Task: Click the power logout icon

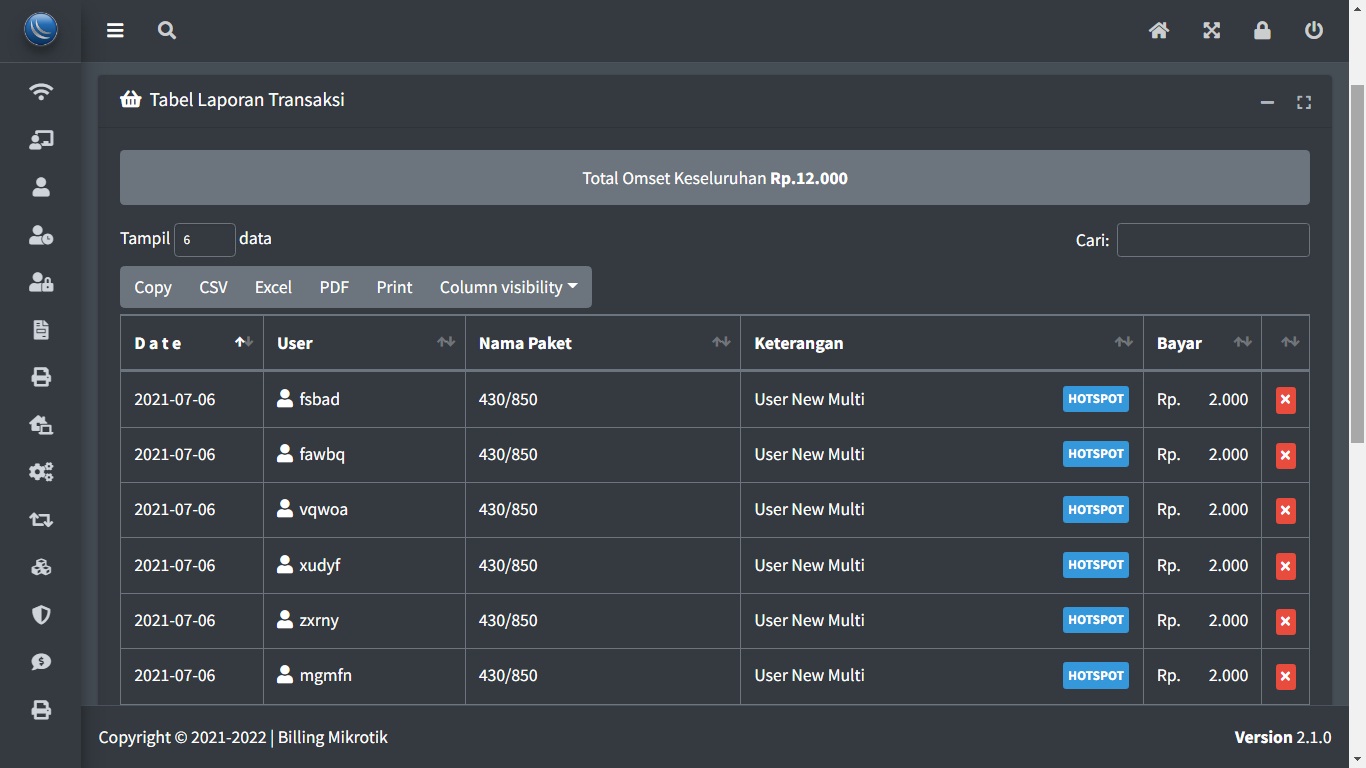Action: click(x=1314, y=30)
